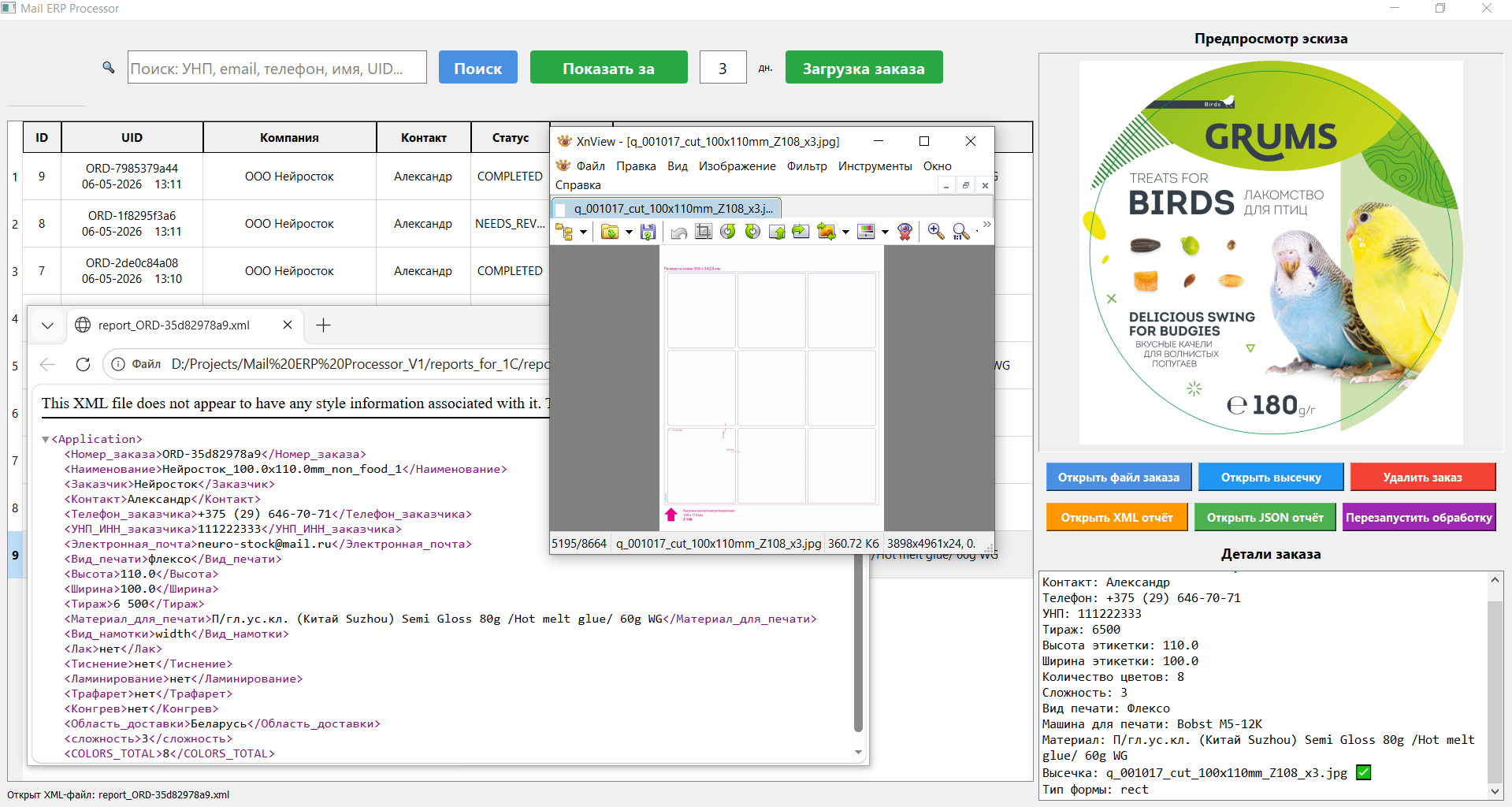Select the crop tool in XnView
Image resolution: width=1512 pixels, height=807 pixels.
(704, 232)
